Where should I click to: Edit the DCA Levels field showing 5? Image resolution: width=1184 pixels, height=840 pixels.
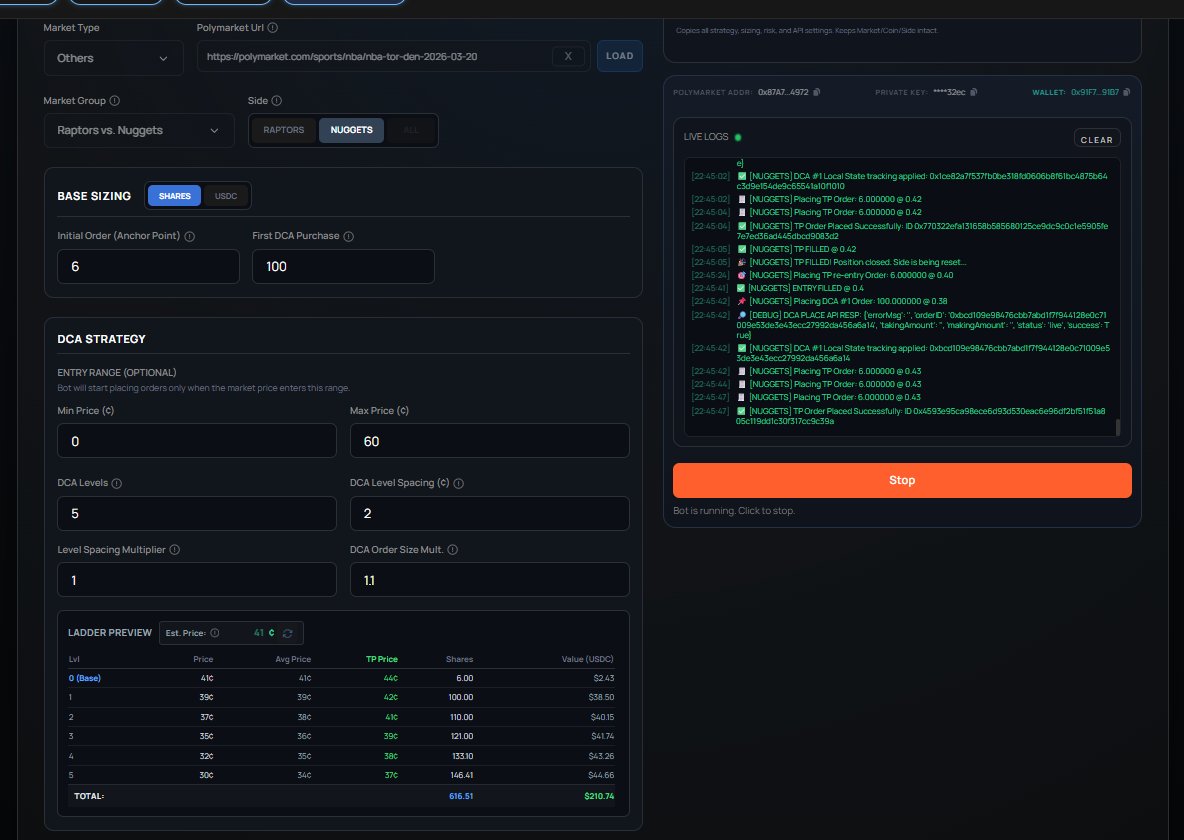196,514
